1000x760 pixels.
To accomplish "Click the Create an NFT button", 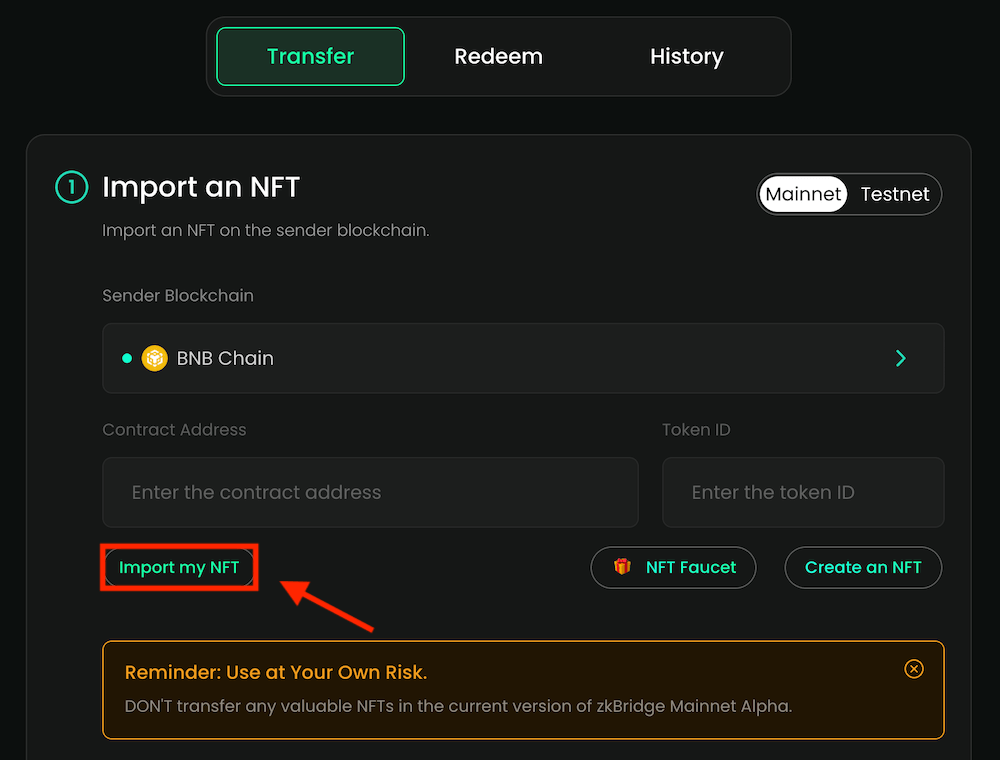I will 863,567.
